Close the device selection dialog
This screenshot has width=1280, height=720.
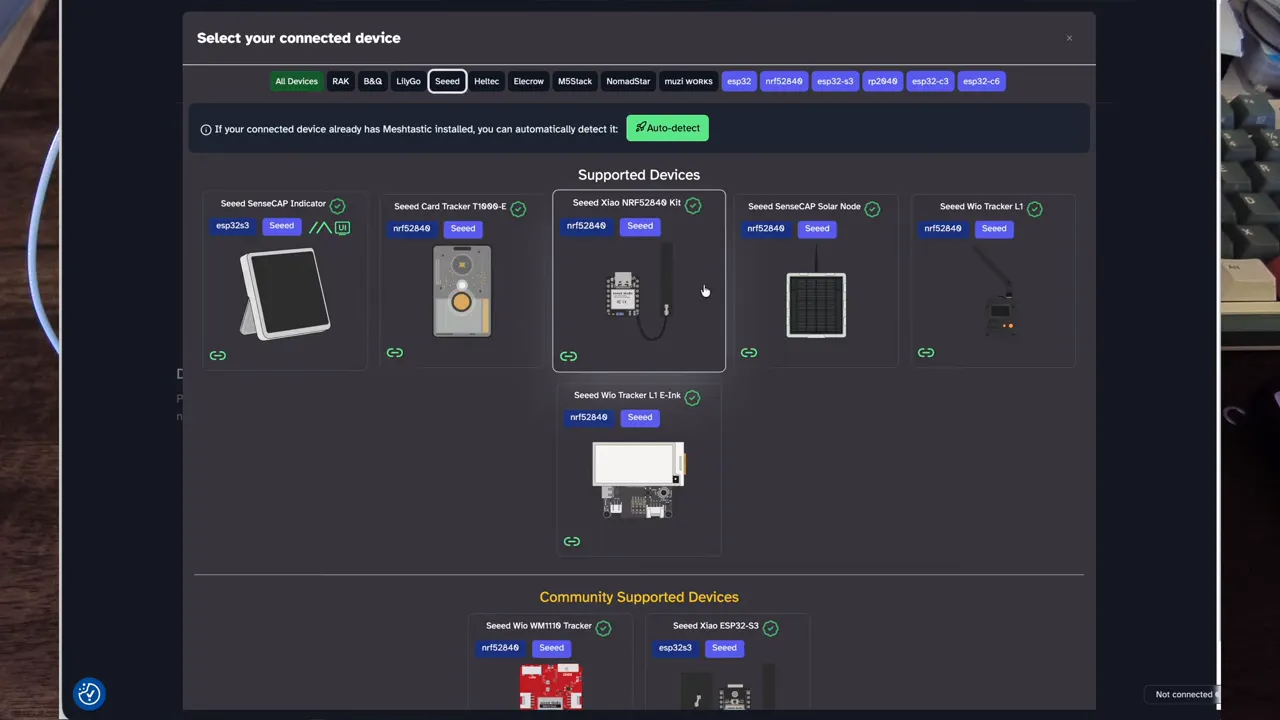click(1069, 38)
